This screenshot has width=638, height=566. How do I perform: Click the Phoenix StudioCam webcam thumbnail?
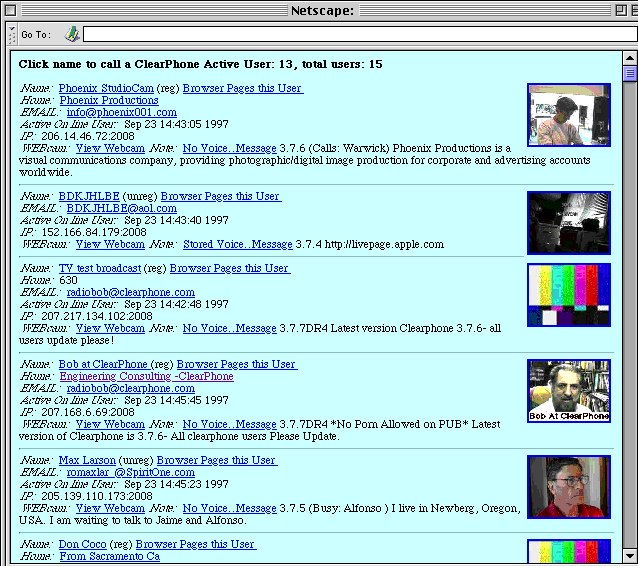tap(569, 115)
